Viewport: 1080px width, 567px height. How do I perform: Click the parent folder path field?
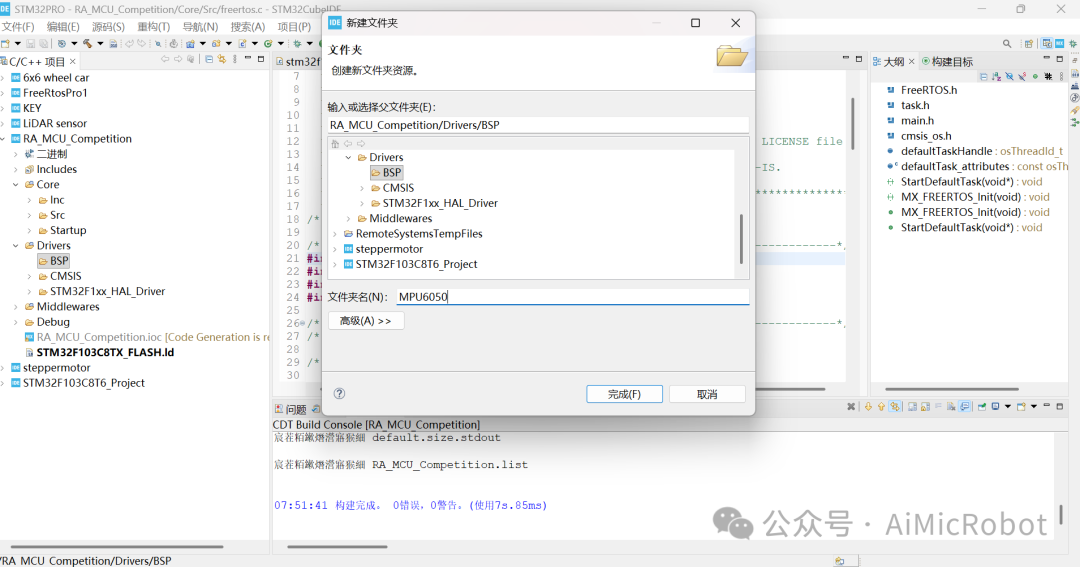[538, 125]
